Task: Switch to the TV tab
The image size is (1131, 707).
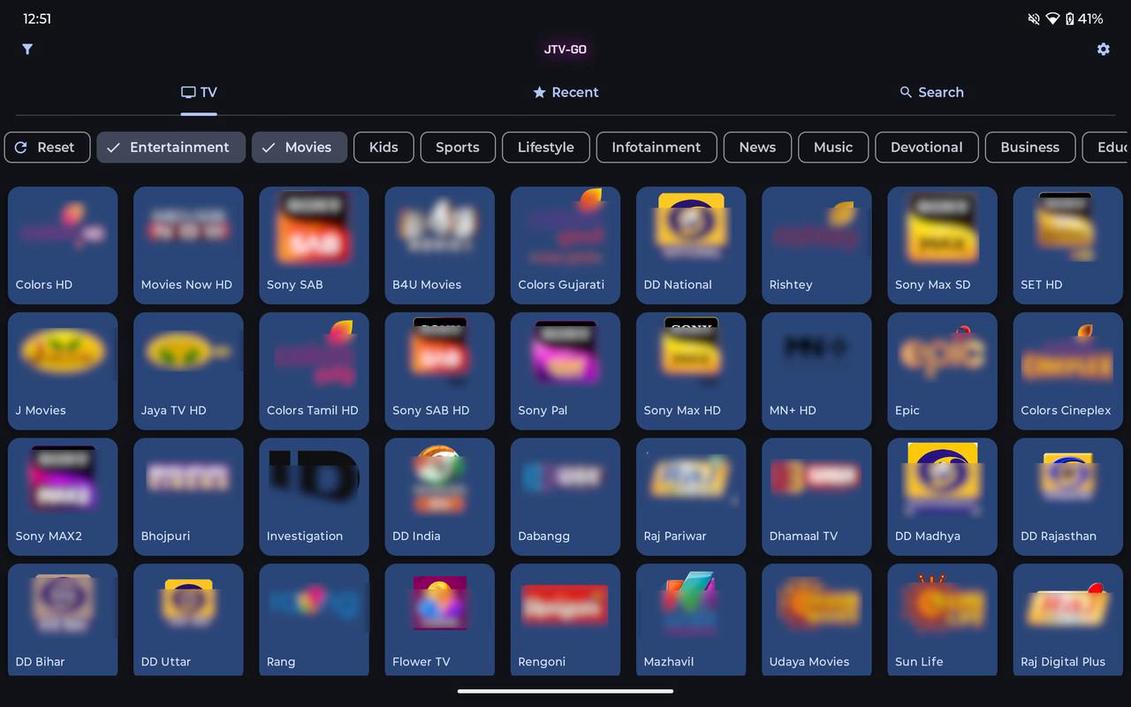Action: (x=198, y=92)
